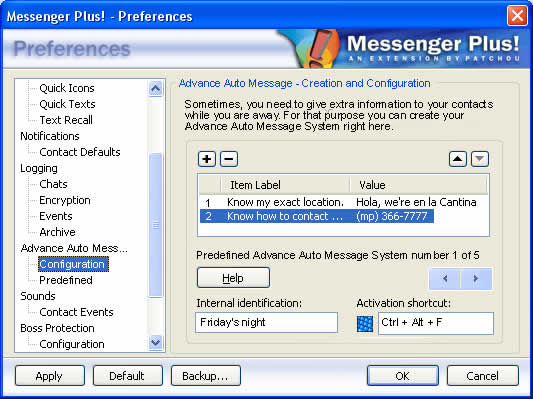Go to previous predefined message system
Viewport: 533px width, 399px height.
click(x=445, y=279)
